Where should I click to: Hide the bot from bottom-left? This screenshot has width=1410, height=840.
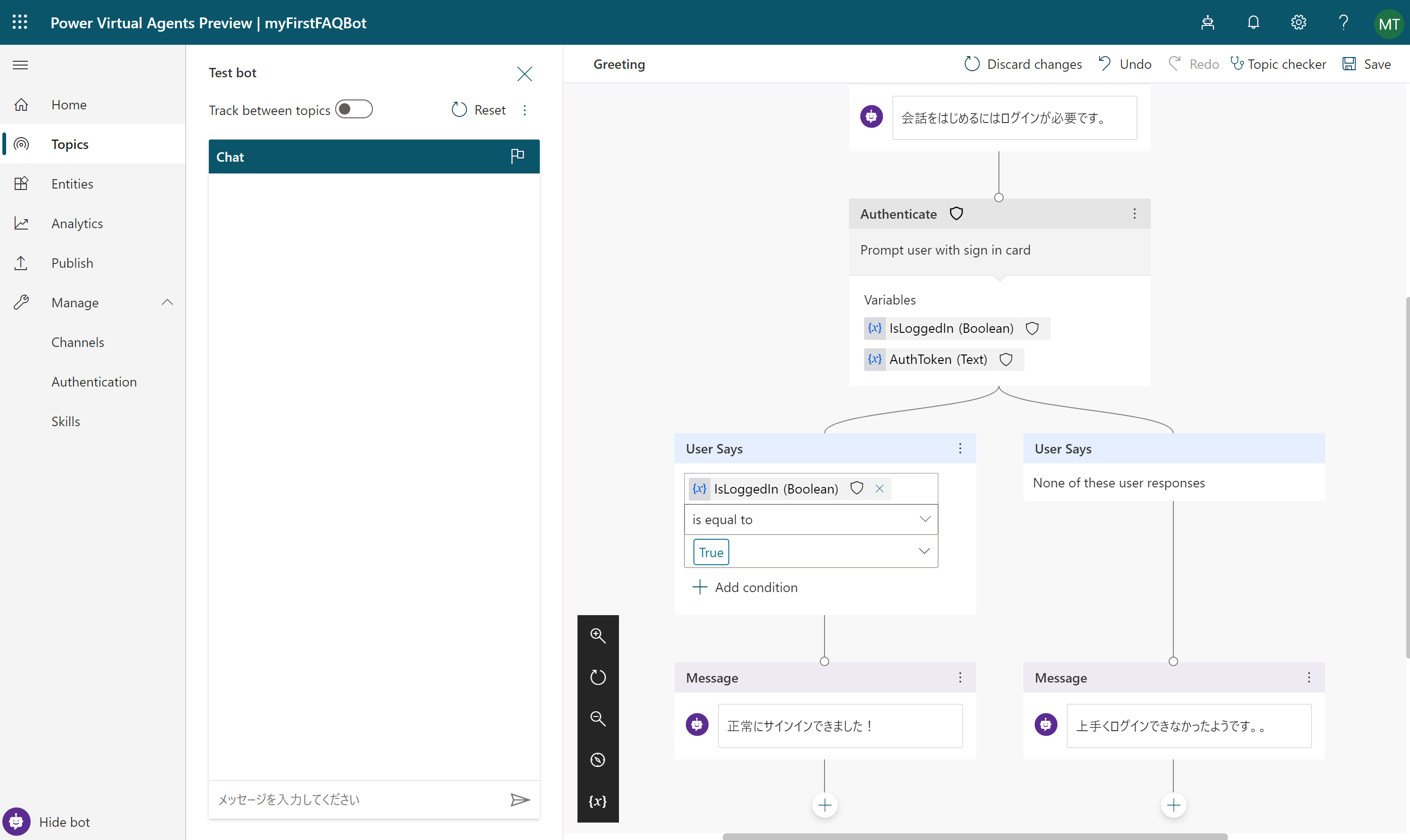pos(47,822)
